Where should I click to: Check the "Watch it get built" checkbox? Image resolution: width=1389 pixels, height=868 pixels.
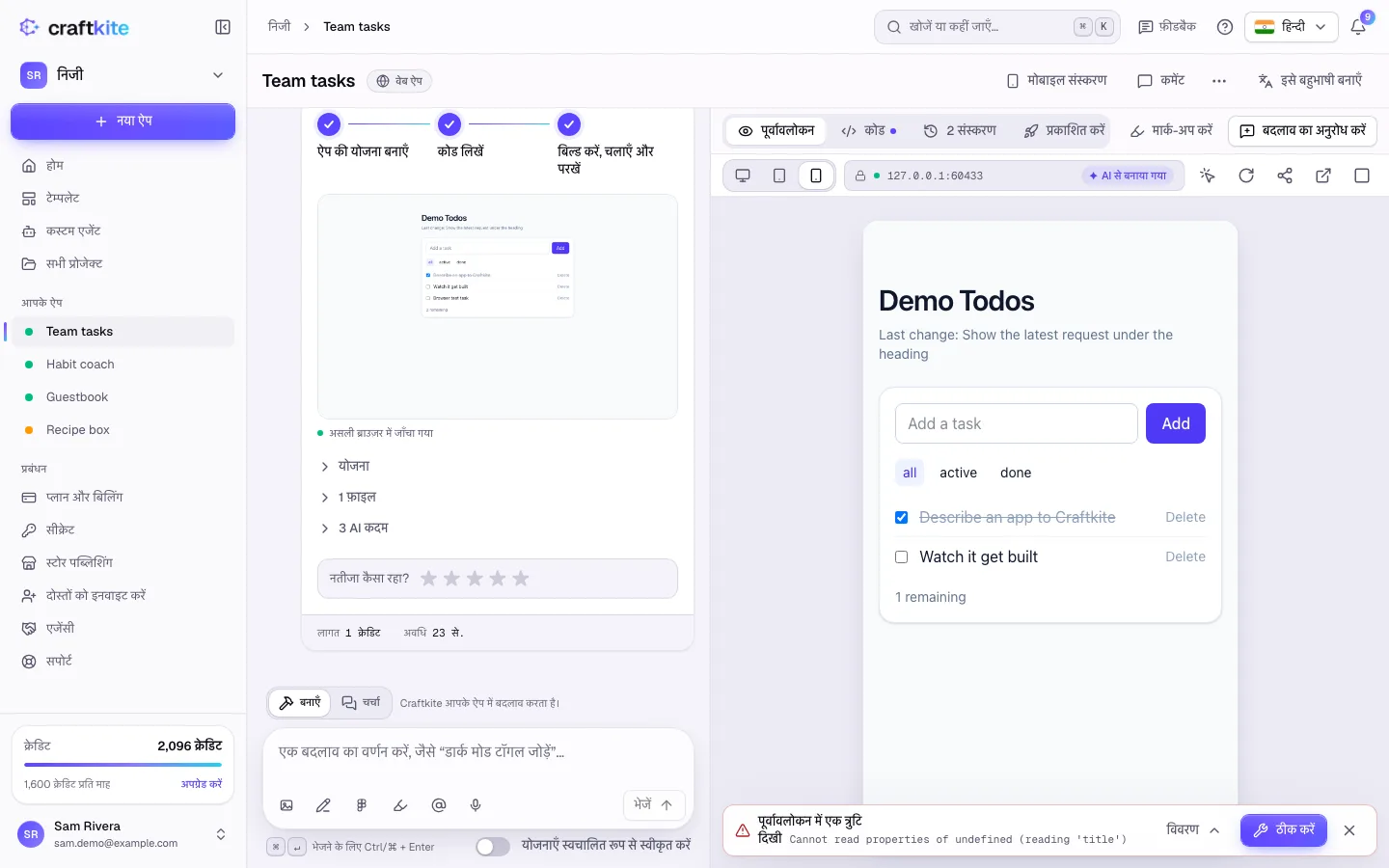[902, 557]
